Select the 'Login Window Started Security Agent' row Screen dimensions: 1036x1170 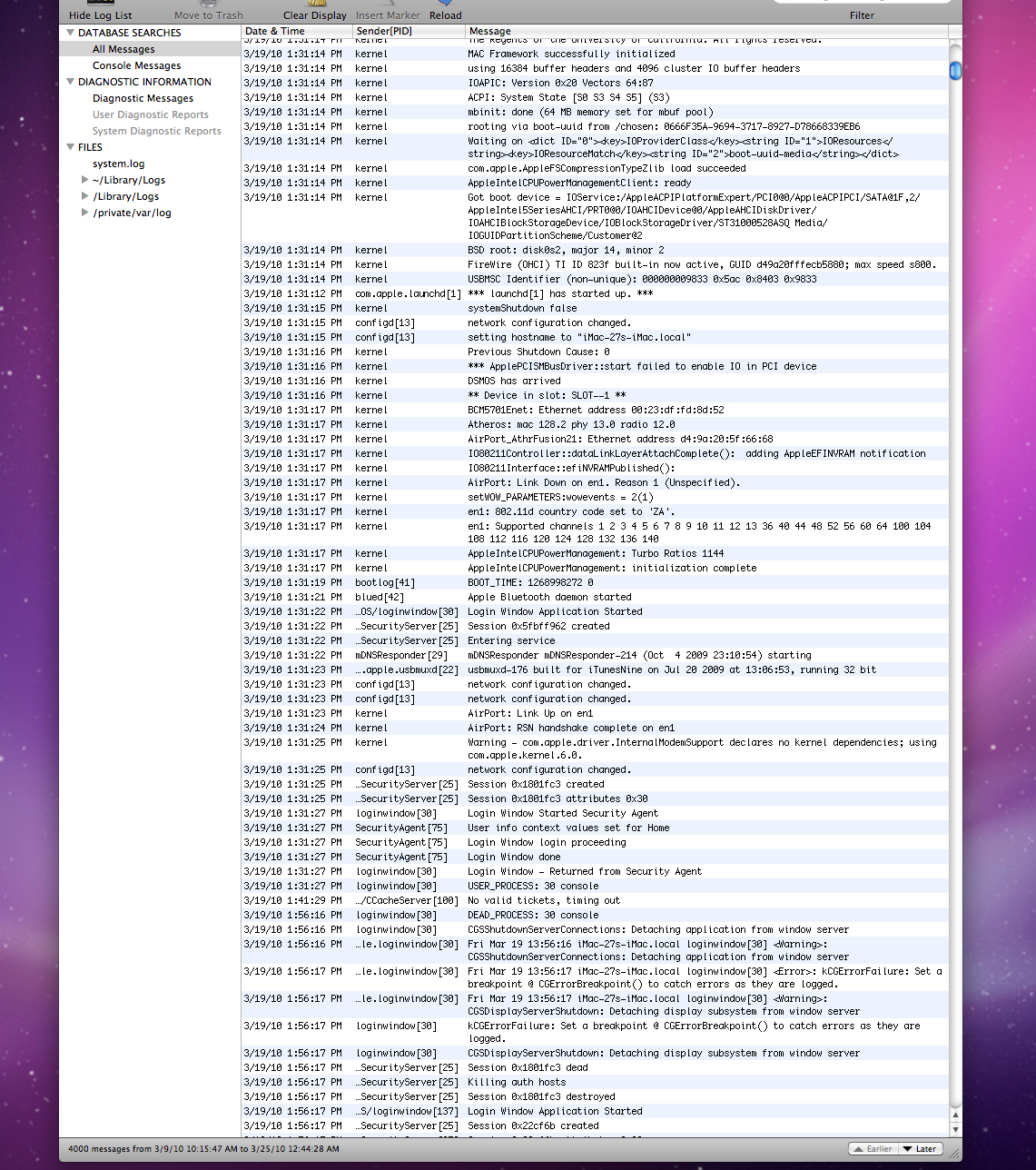point(595,813)
